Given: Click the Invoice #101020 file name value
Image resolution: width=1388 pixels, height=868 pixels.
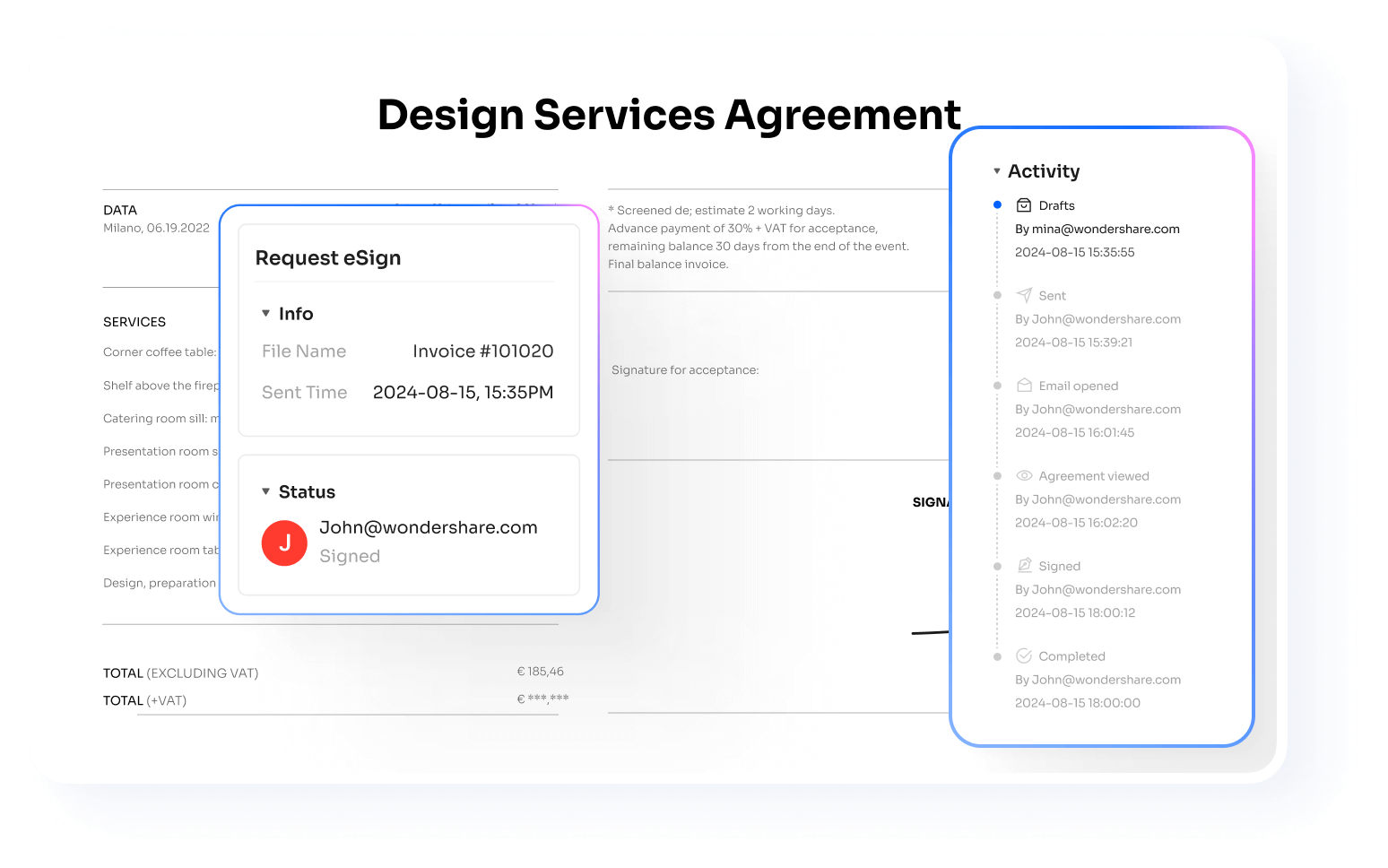Looking at the screenshot, I should (483, 352).
